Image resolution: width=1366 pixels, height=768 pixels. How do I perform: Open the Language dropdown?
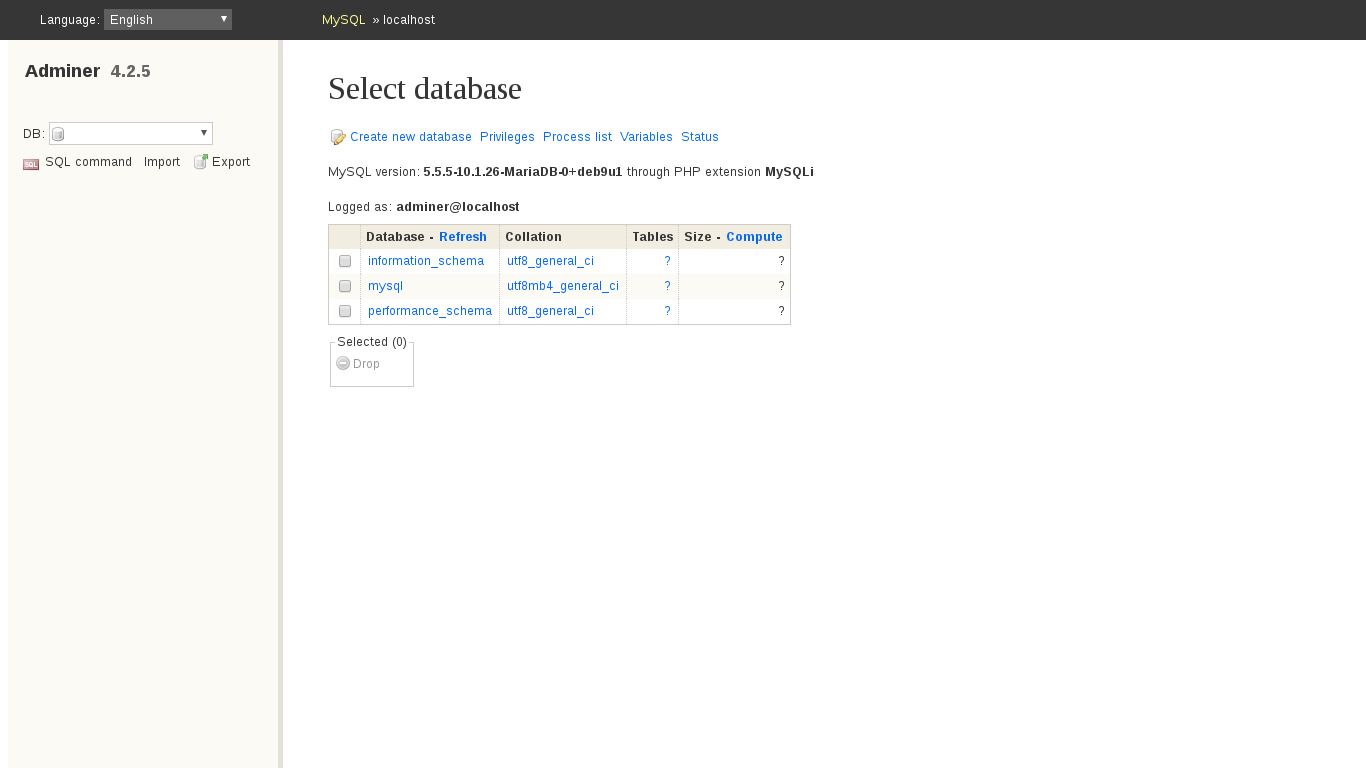pos(168,19)
